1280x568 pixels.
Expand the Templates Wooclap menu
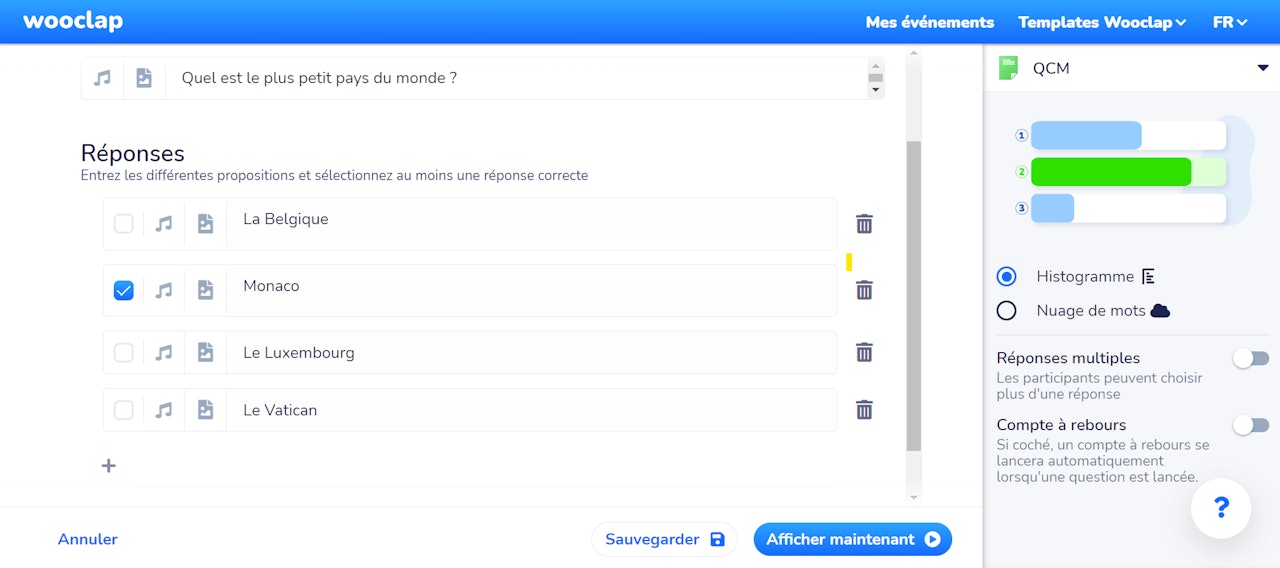[1102, 22]
